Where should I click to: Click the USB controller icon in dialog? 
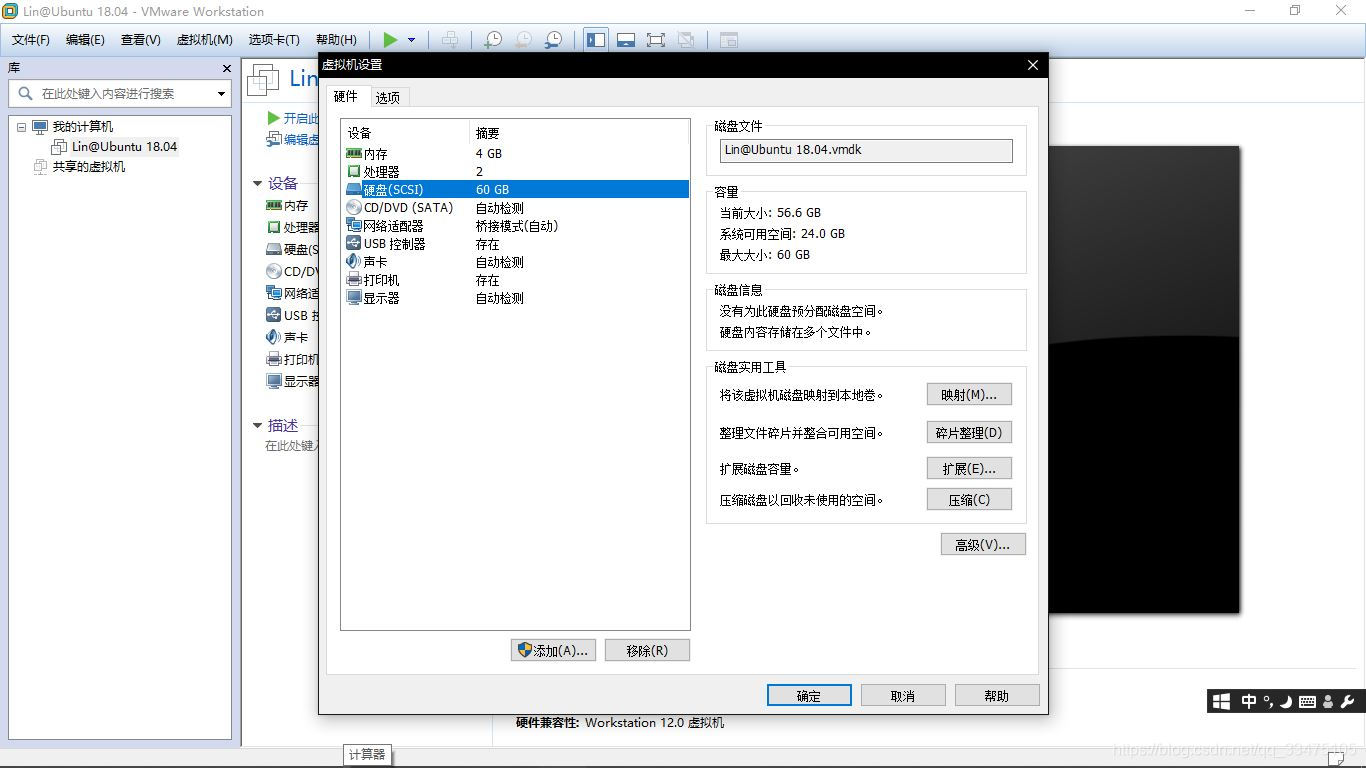pos(353,244)
